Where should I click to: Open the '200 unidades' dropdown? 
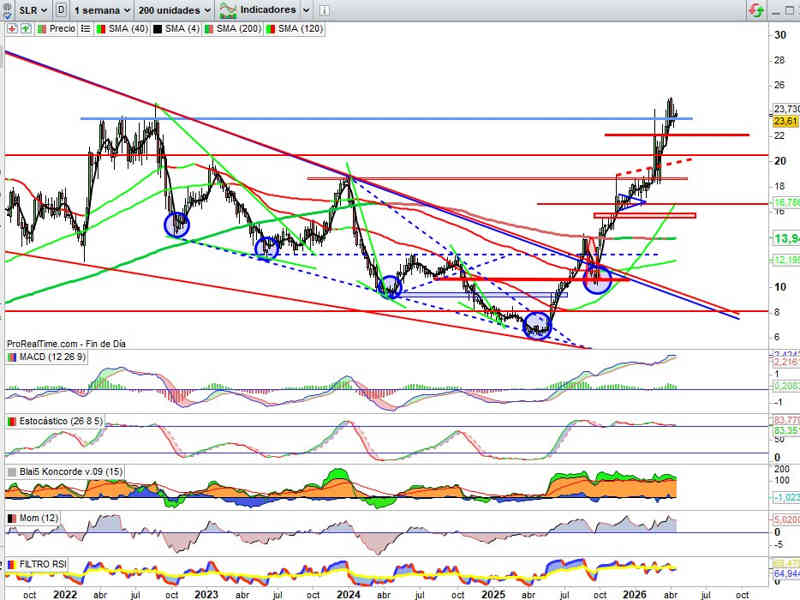(175, 10)
